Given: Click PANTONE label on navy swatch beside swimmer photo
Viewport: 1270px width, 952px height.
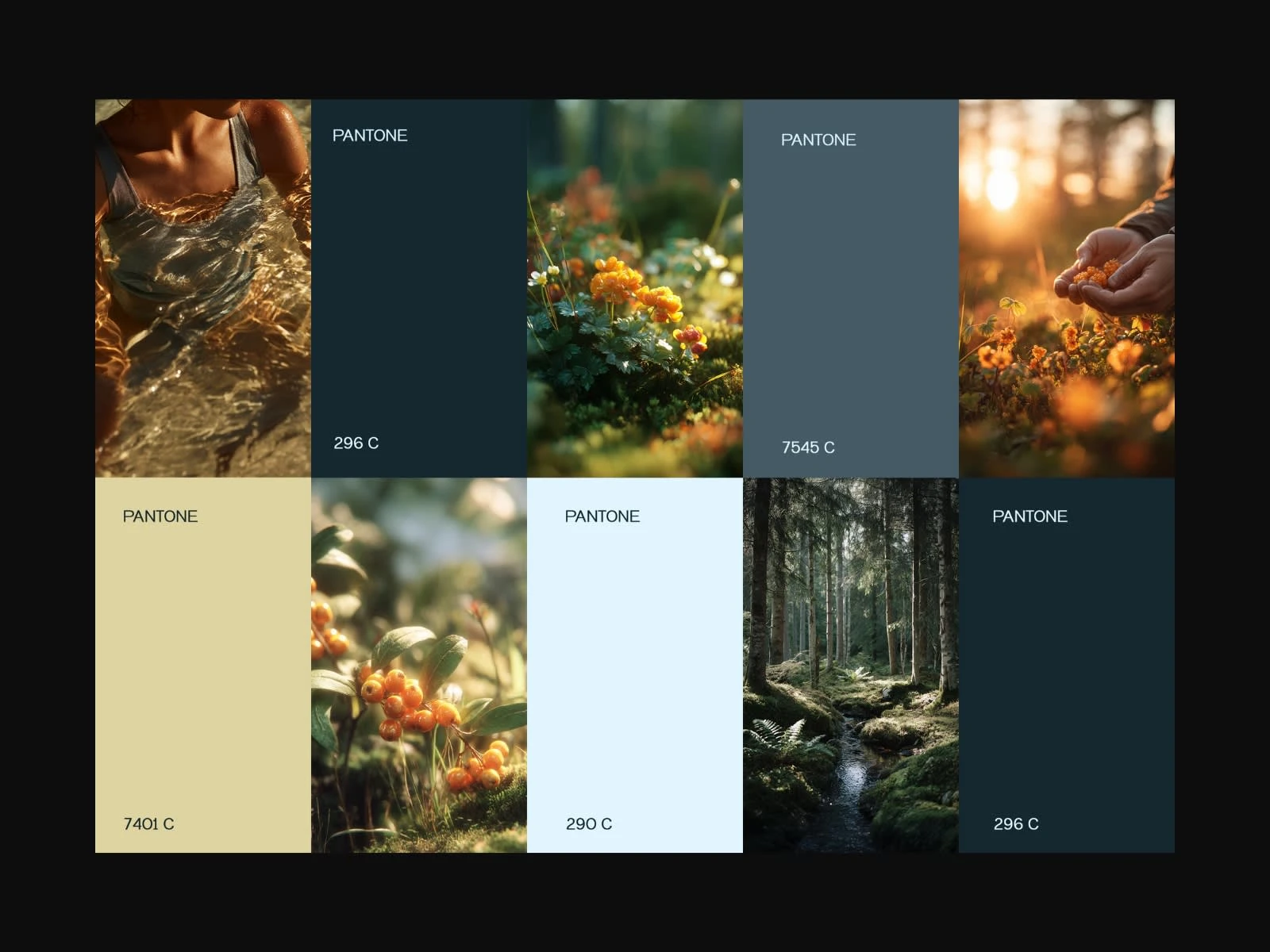Looking at the screenshot, I should click(370, 136).
